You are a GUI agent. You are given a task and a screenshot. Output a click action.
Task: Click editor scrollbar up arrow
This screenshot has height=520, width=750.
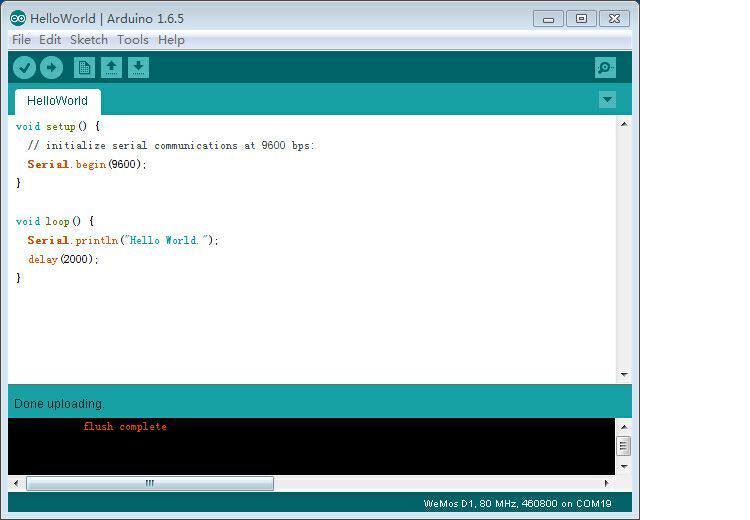pos(624,124)
